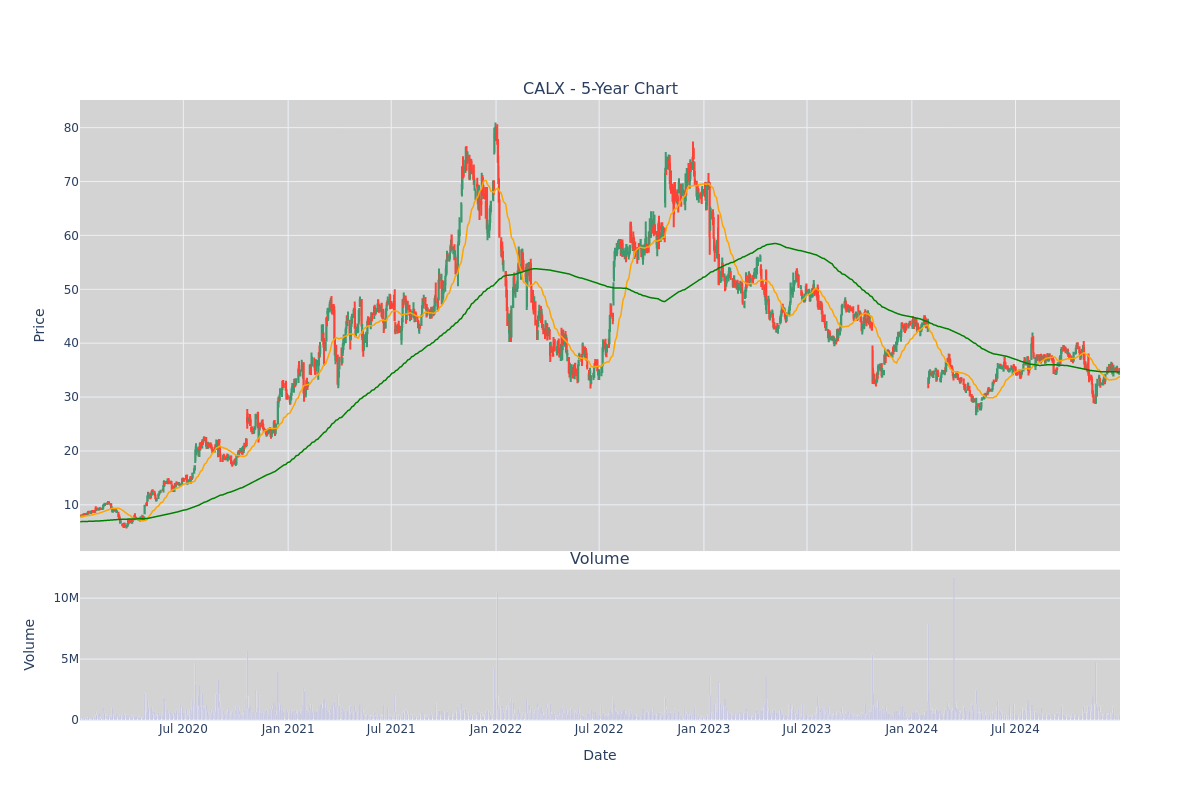Screen dimensions: 1200x800
Task: Click the 20 price tick label
Action: pos(71,451)
